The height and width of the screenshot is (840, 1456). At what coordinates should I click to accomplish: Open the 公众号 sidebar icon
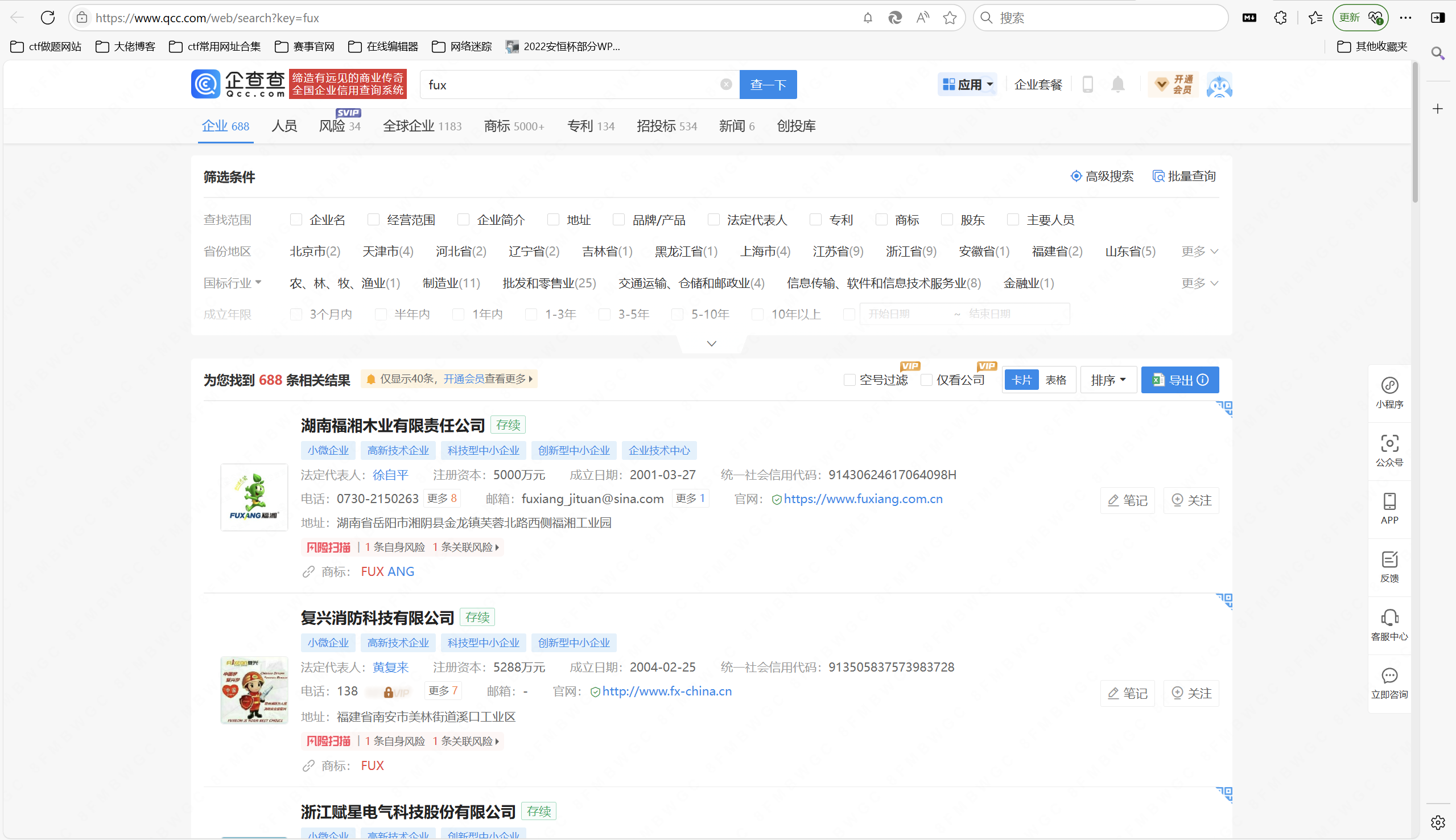pos(1389,451)
